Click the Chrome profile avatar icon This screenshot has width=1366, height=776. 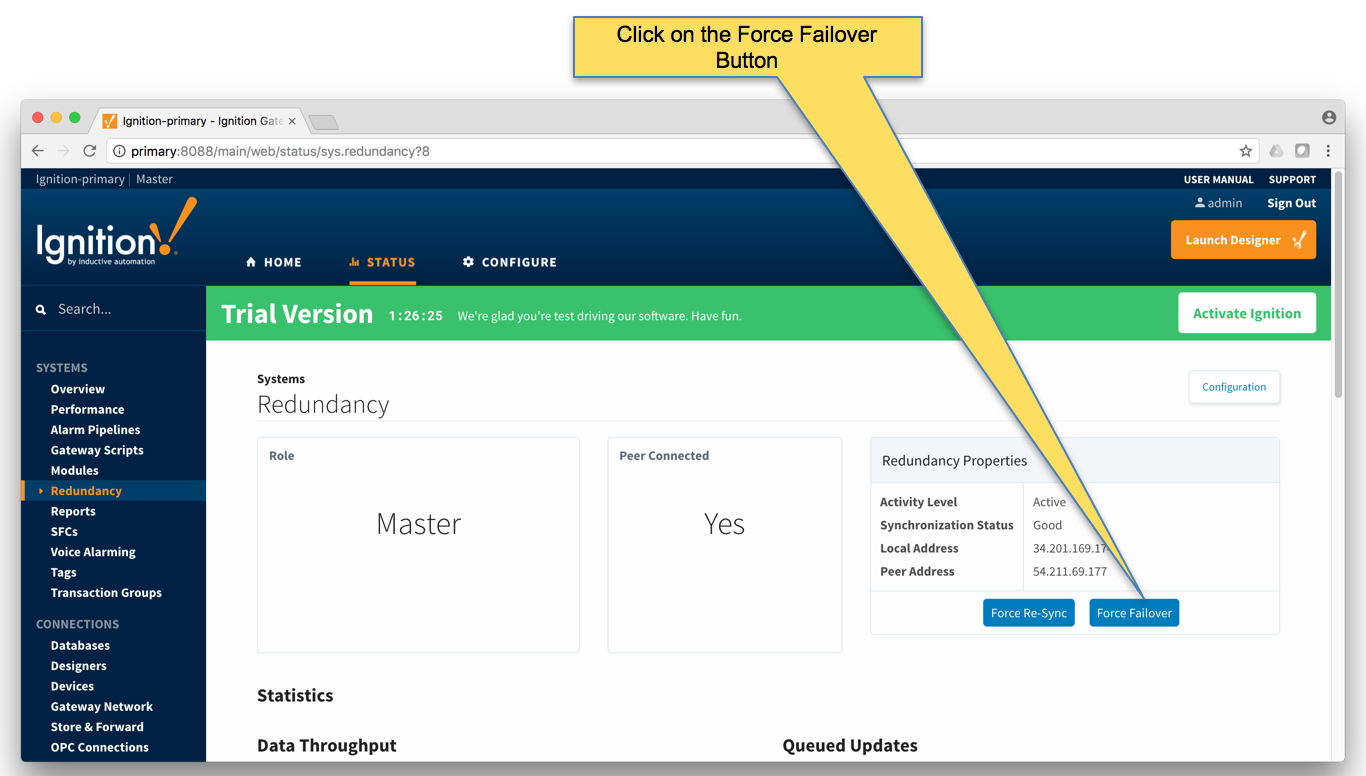click(x=1329, y=117)
